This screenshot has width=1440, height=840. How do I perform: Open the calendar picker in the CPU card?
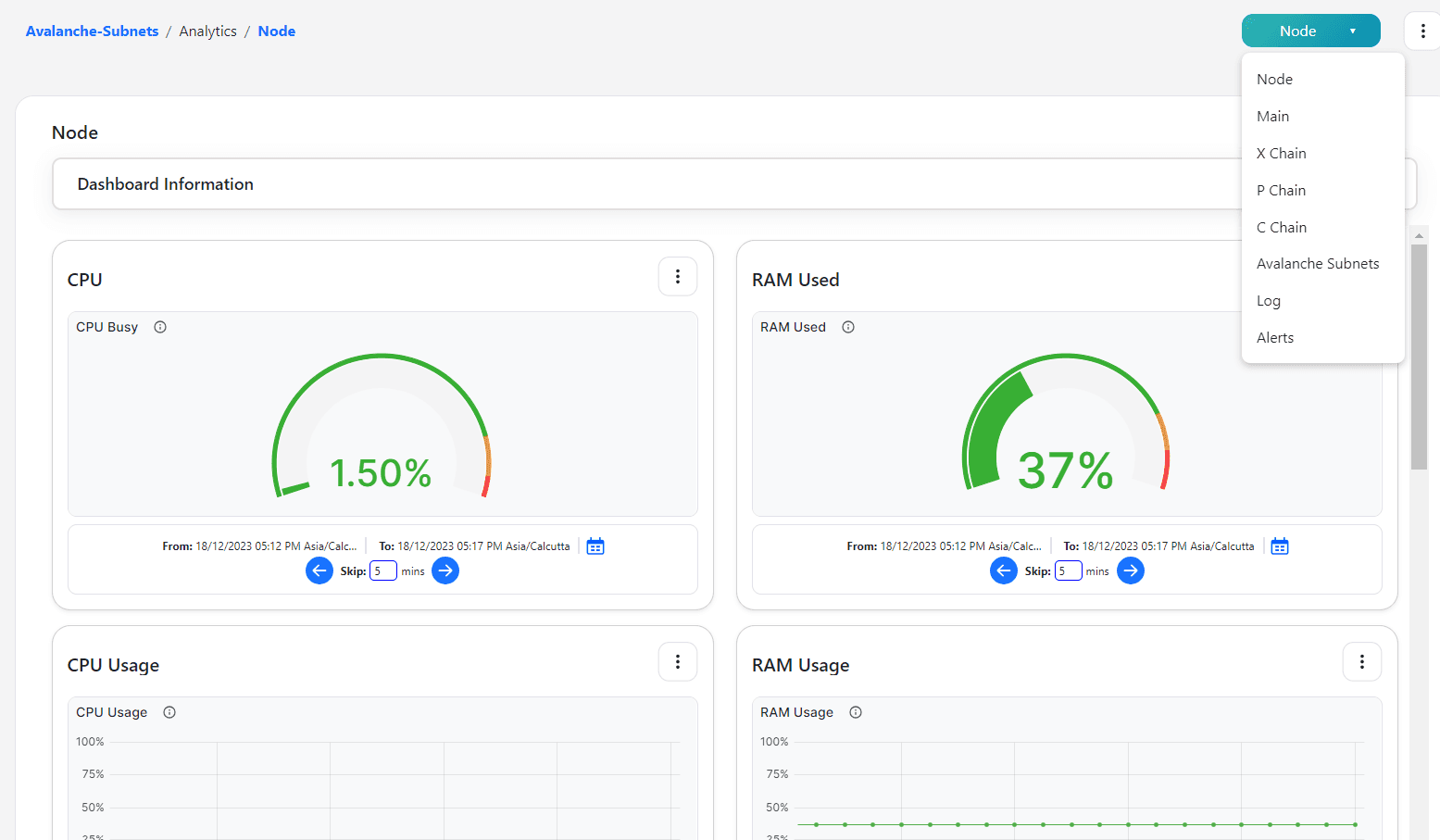click(595, 546)
